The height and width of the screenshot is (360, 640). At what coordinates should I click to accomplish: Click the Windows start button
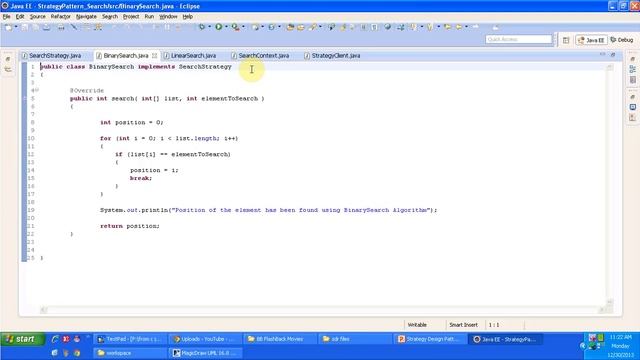click(23, 339)
